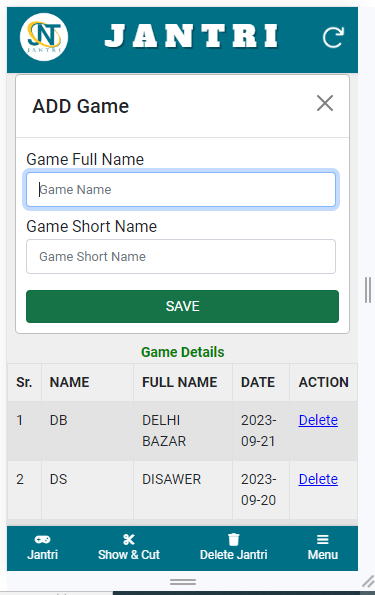Click the Game Short Name field
Viewport: 375px width, 595px height.
[181, 257]
